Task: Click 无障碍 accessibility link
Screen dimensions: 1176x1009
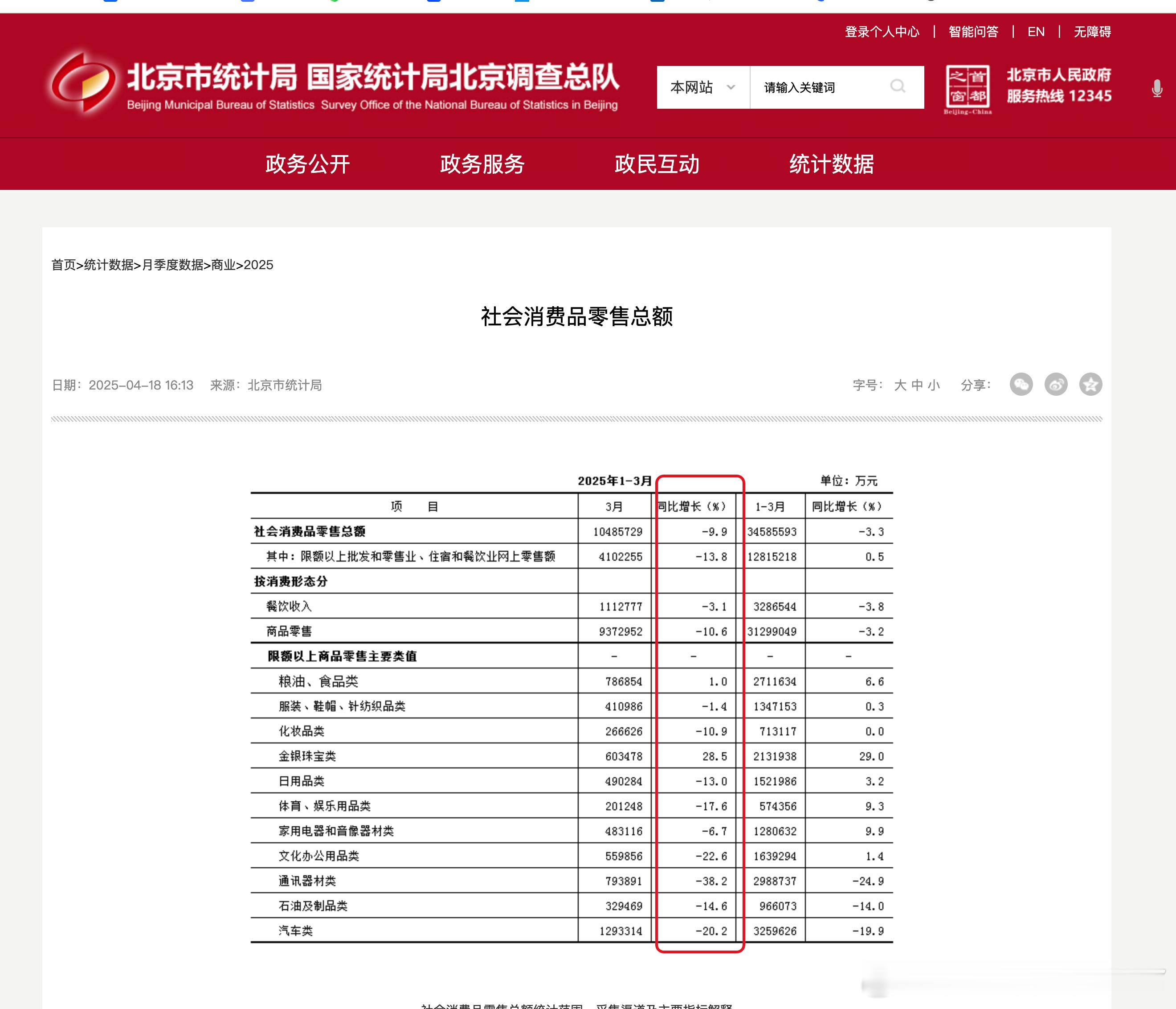Action: (x=1092, y=32)
